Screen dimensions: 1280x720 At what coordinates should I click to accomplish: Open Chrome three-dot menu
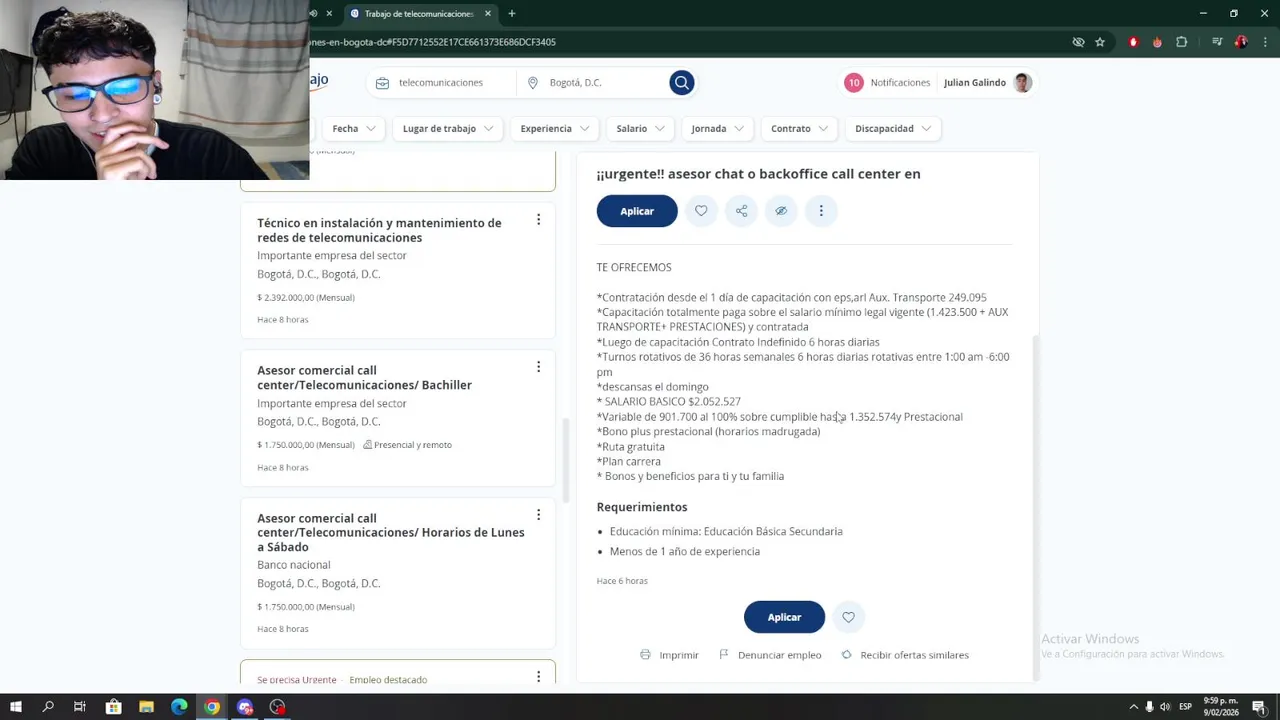click(1264, 42)
